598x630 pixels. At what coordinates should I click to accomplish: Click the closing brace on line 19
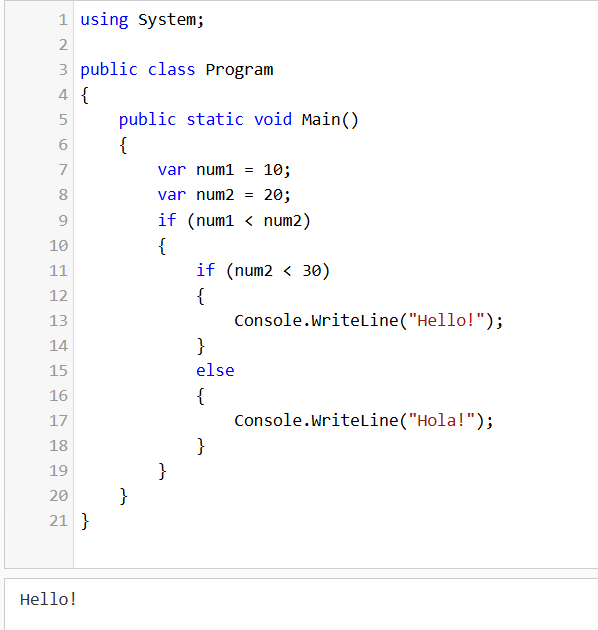click(162, 471)
